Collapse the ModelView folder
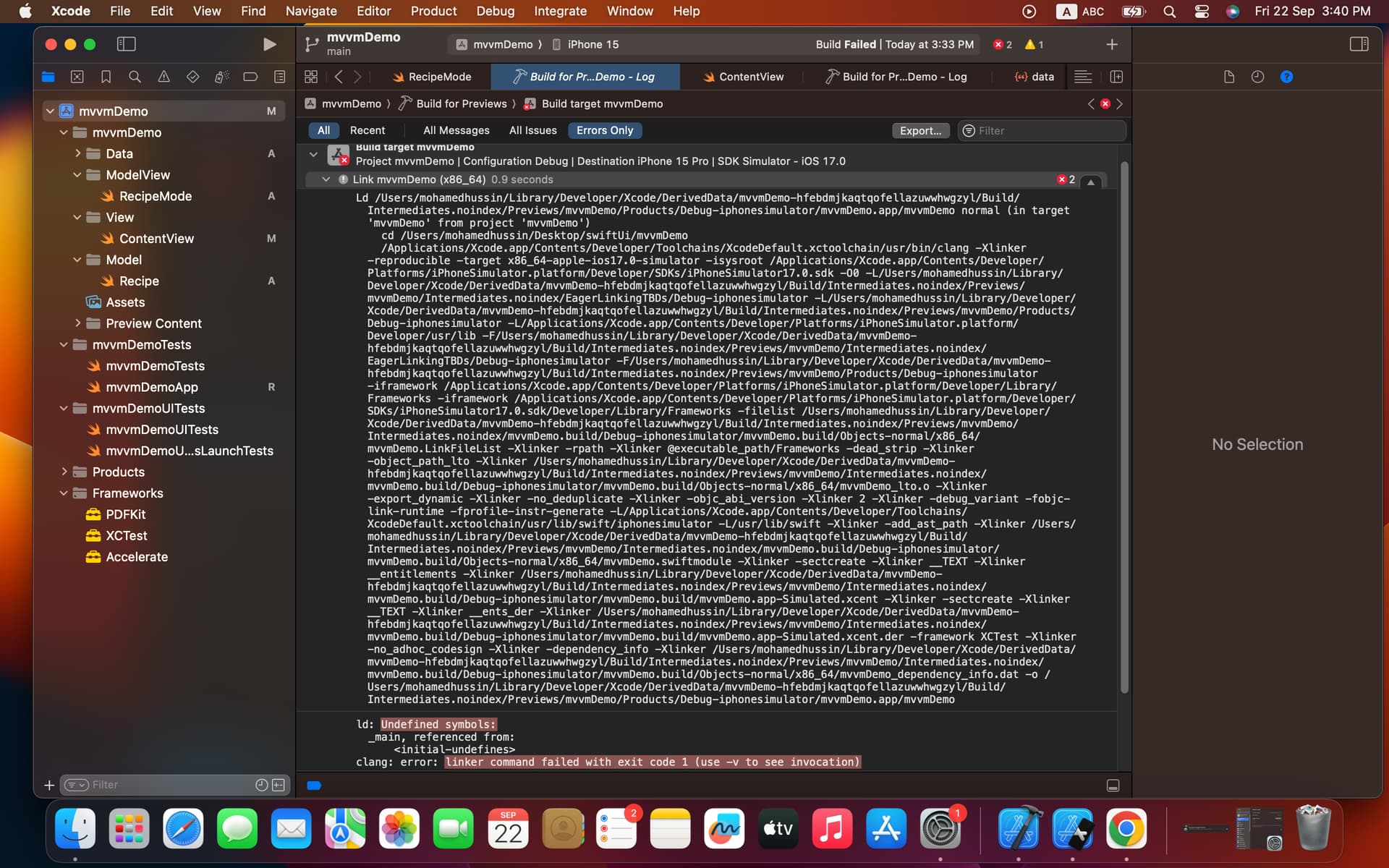The width and height of the screenshot is (1389, 868). coord(77,174)
